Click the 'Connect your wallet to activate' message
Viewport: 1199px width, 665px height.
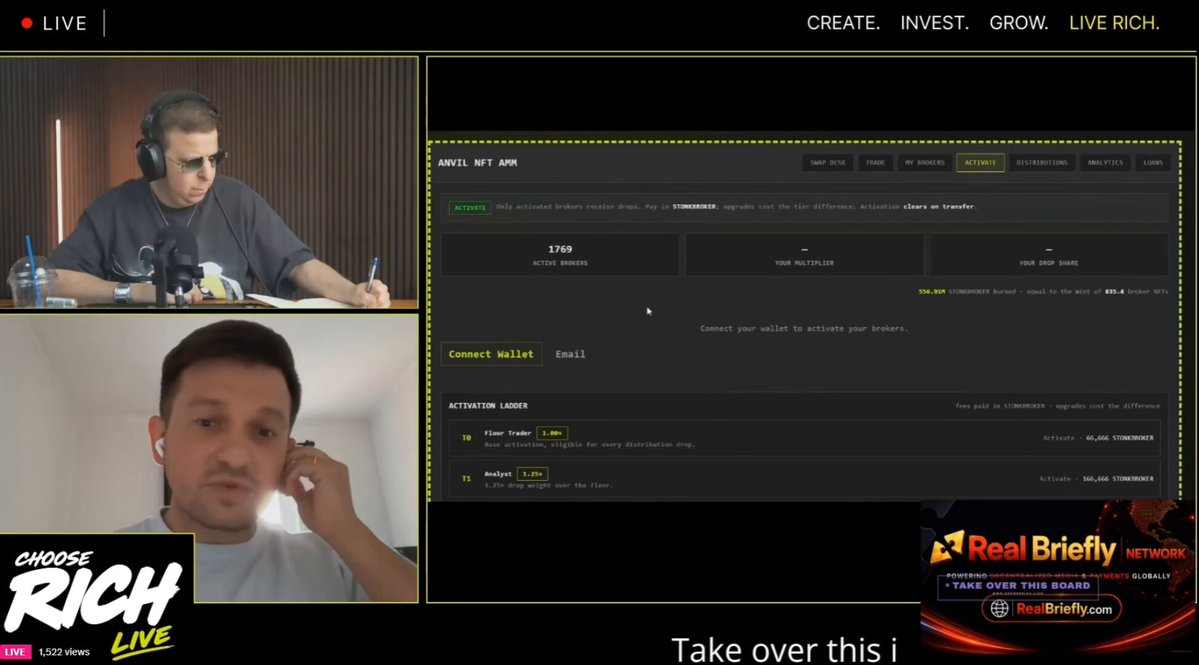point(804,329)
